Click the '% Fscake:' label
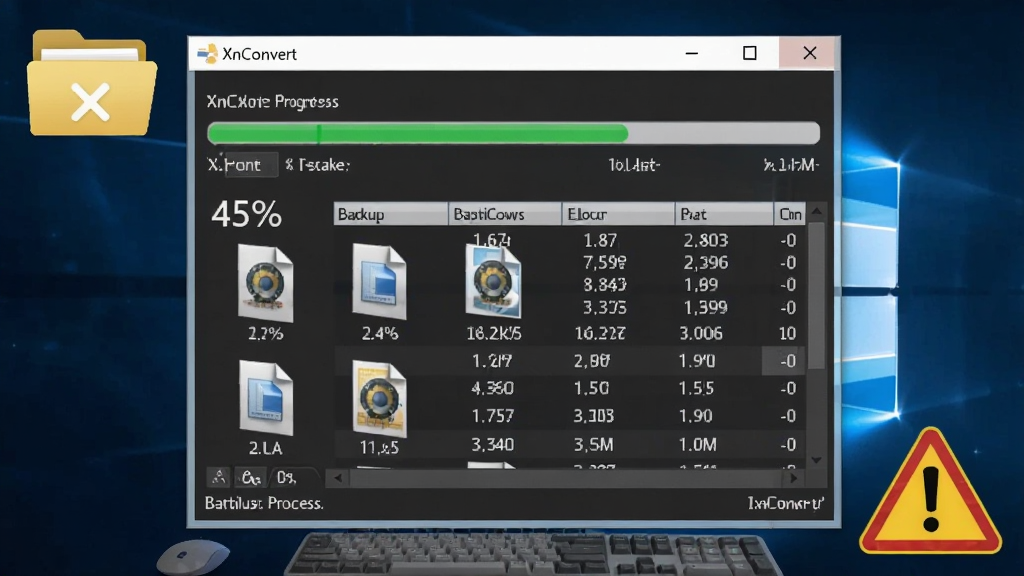Image resolution: width=1024 pixels, height=576 pixels. click(x=317, y=165)
